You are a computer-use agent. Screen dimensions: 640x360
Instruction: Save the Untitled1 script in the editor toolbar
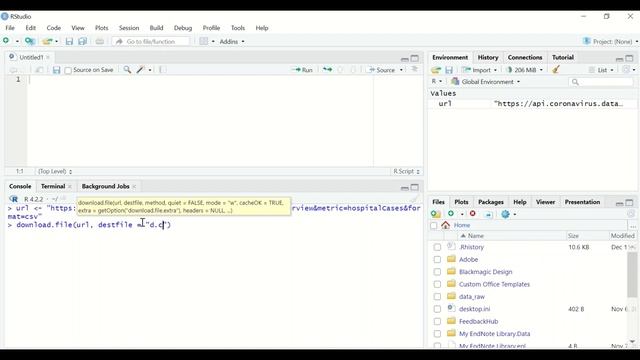[56, 70]
